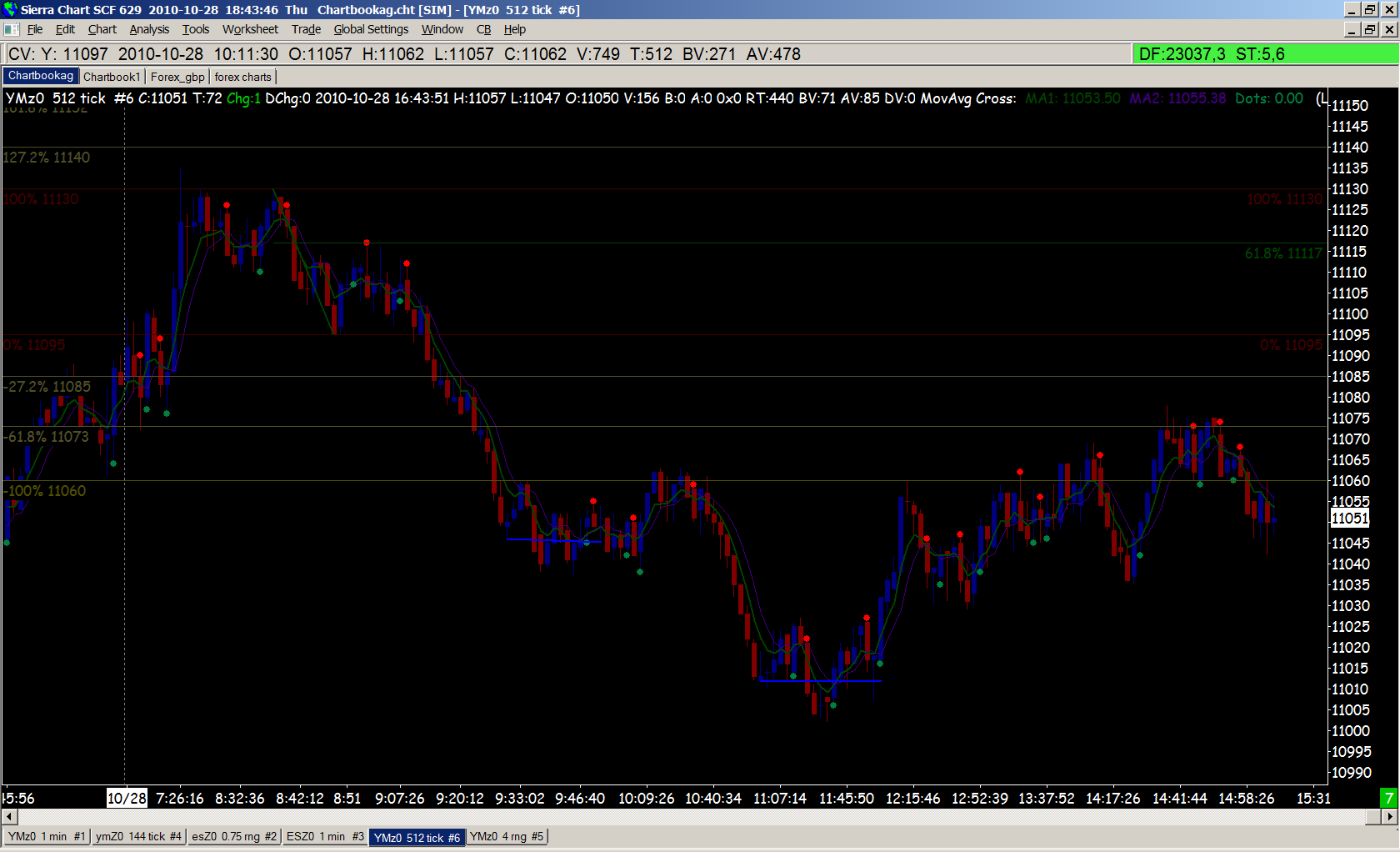The width and height of the screenshot is (1400, 852).
Task: Click the 10990 price scale label
Action: tap(1351, 773)
